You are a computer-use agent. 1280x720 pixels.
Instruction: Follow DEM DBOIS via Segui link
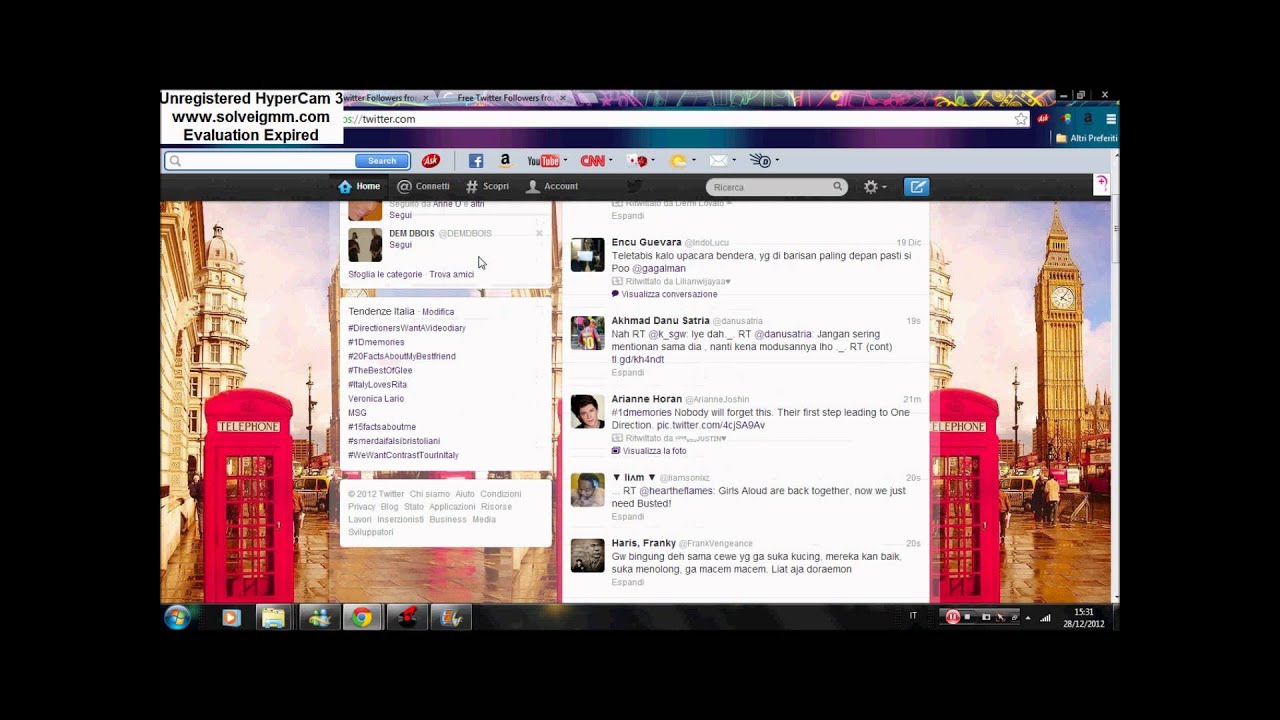tap(400, 245)
